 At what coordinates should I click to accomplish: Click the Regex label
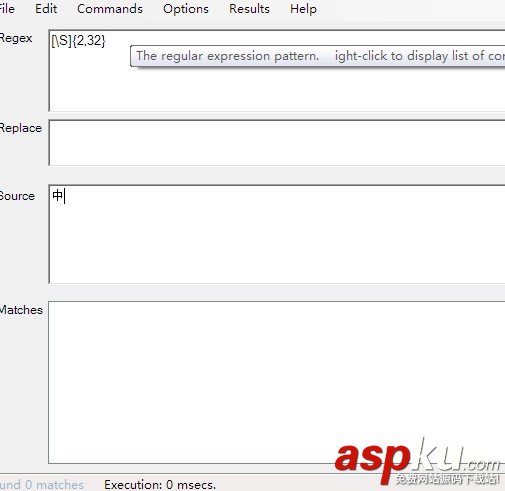16,38
